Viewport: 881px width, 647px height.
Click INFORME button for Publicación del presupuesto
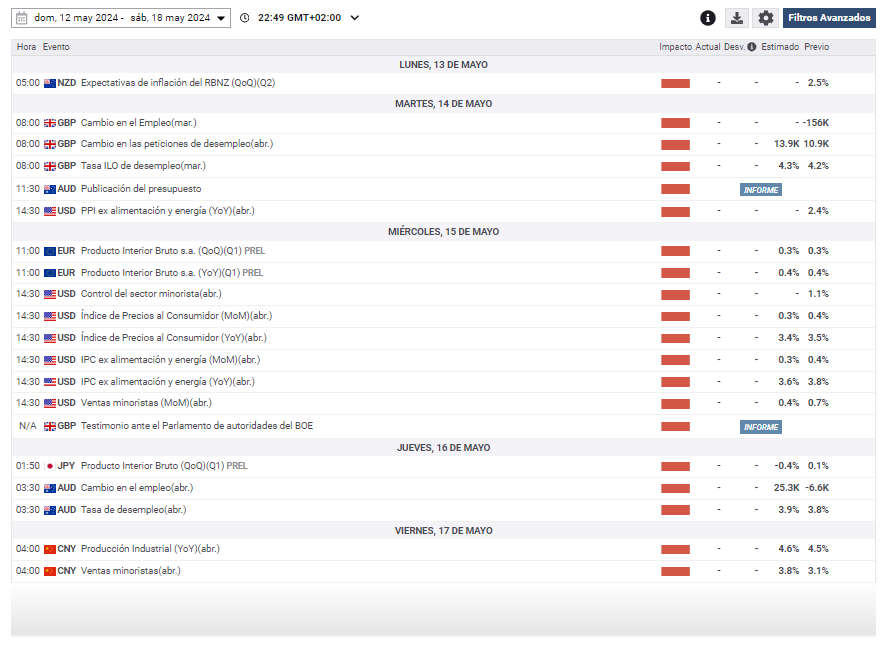[x=760, y=190]
